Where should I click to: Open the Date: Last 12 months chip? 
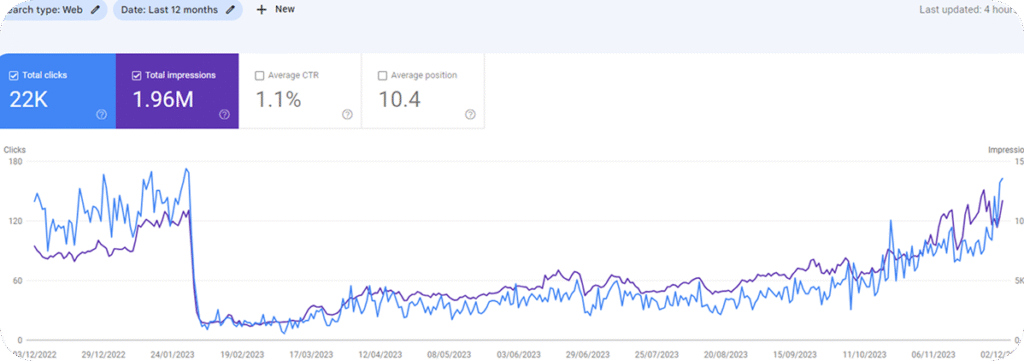pos(178,10)
